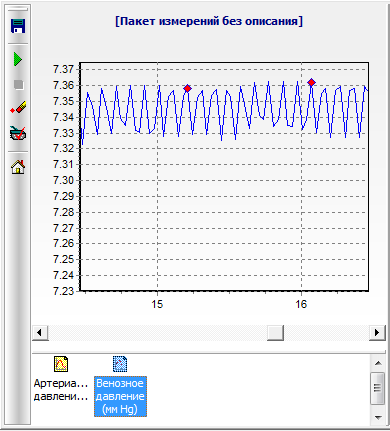Click the gray stop square button
The image size is (390, 431).
point(19,85)
